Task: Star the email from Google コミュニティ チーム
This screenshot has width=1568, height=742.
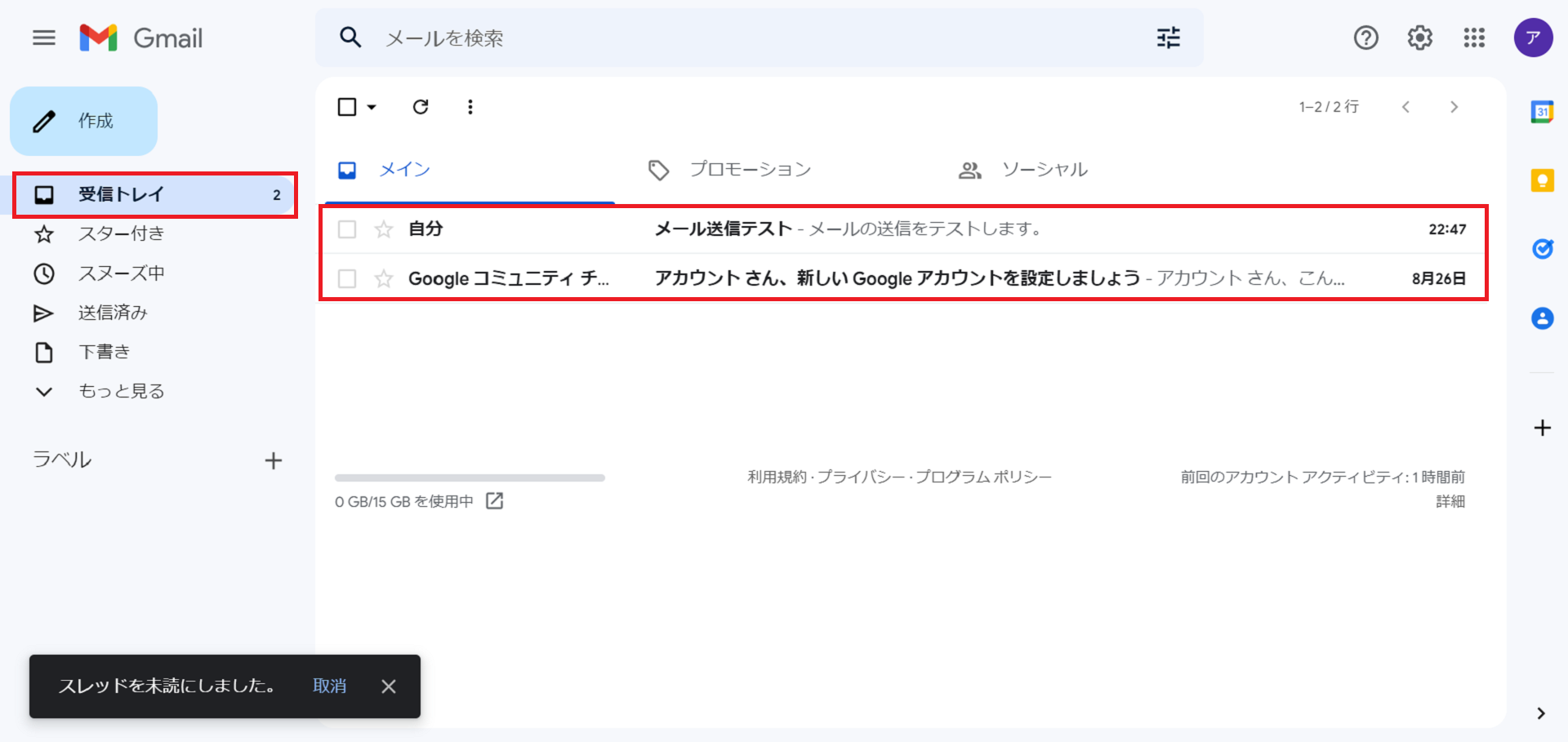Action: [x=383, y=278]
